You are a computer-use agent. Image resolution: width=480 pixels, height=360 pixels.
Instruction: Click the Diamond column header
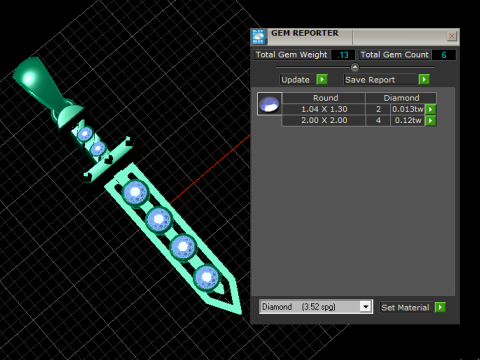click(401, 98)
